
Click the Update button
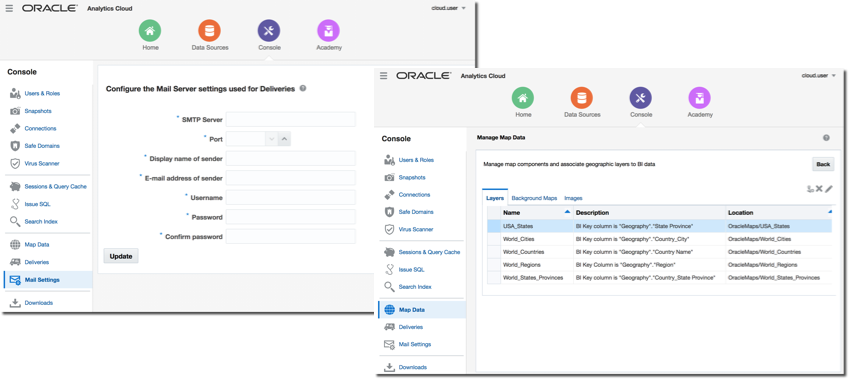click(121, 256)
